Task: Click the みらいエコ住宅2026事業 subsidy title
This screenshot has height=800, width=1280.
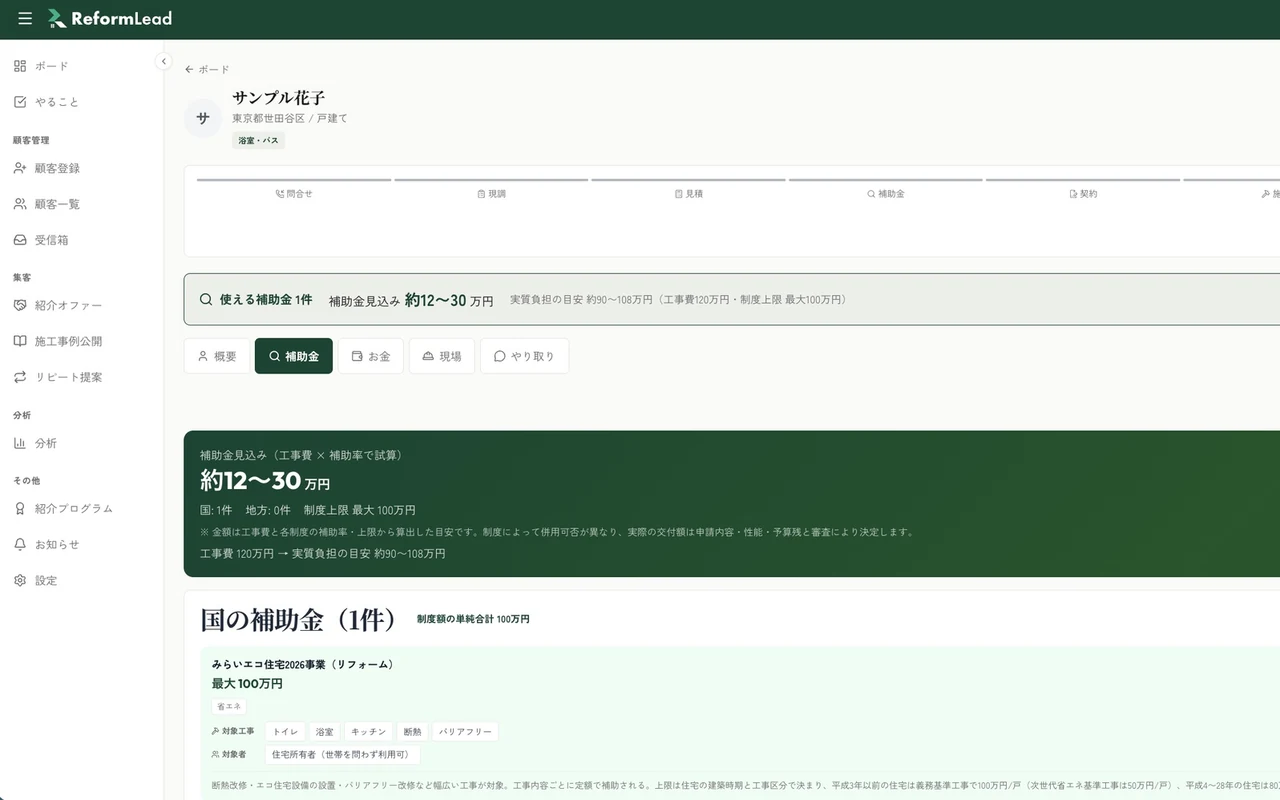Action: tap(303, 664)
